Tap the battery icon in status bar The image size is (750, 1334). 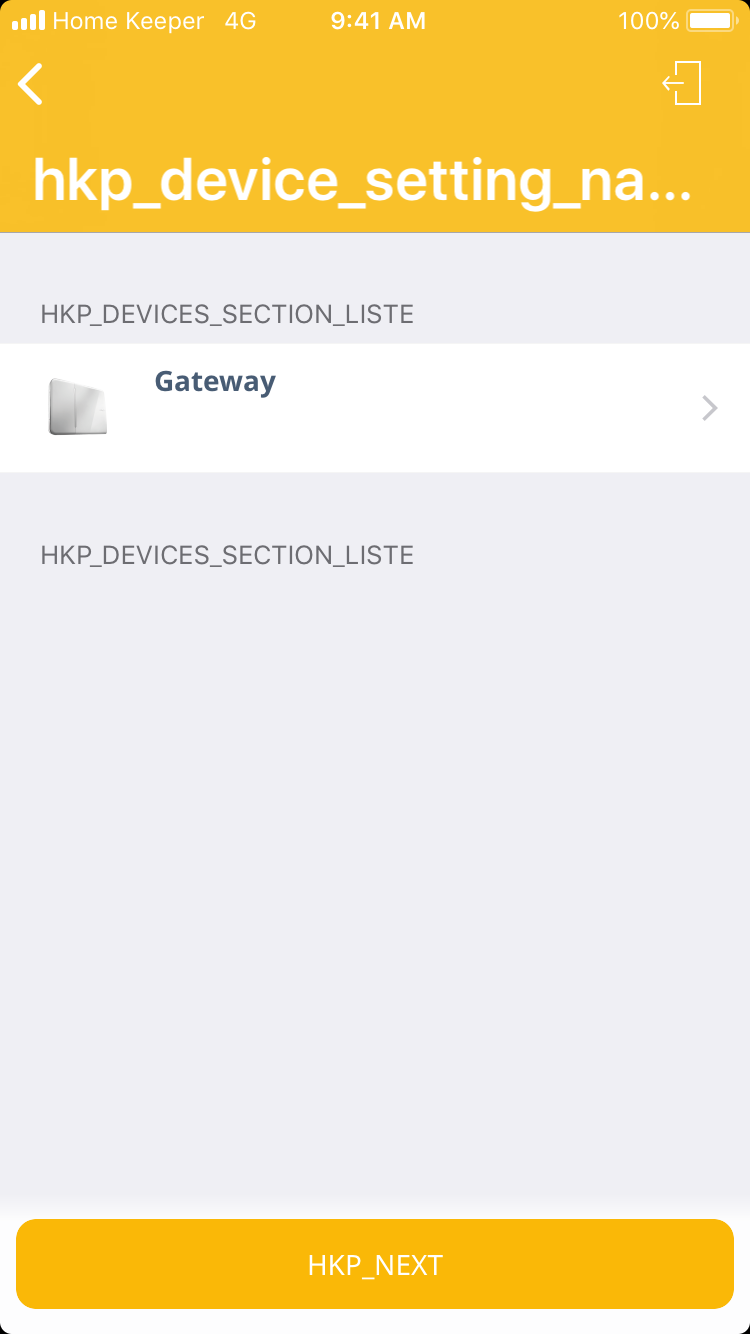click(711, 21)
